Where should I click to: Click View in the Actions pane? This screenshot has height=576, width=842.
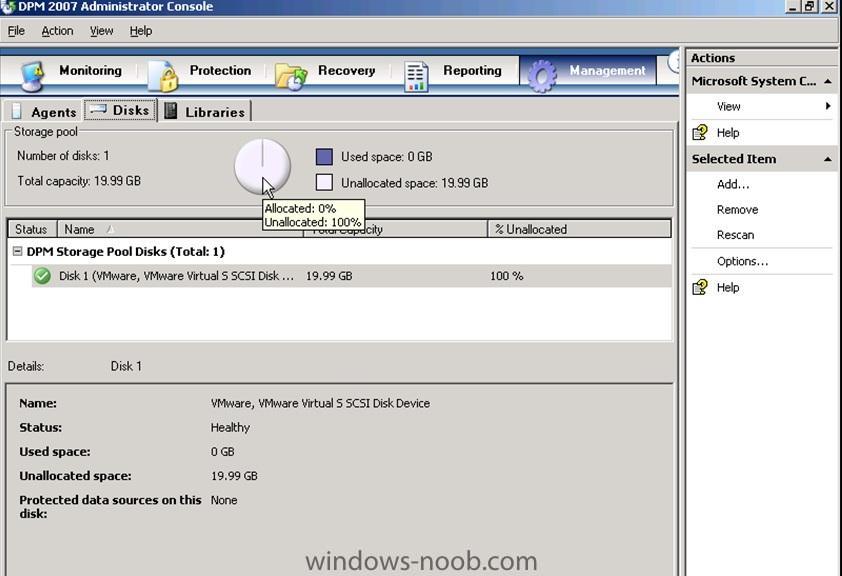point(728,106)
